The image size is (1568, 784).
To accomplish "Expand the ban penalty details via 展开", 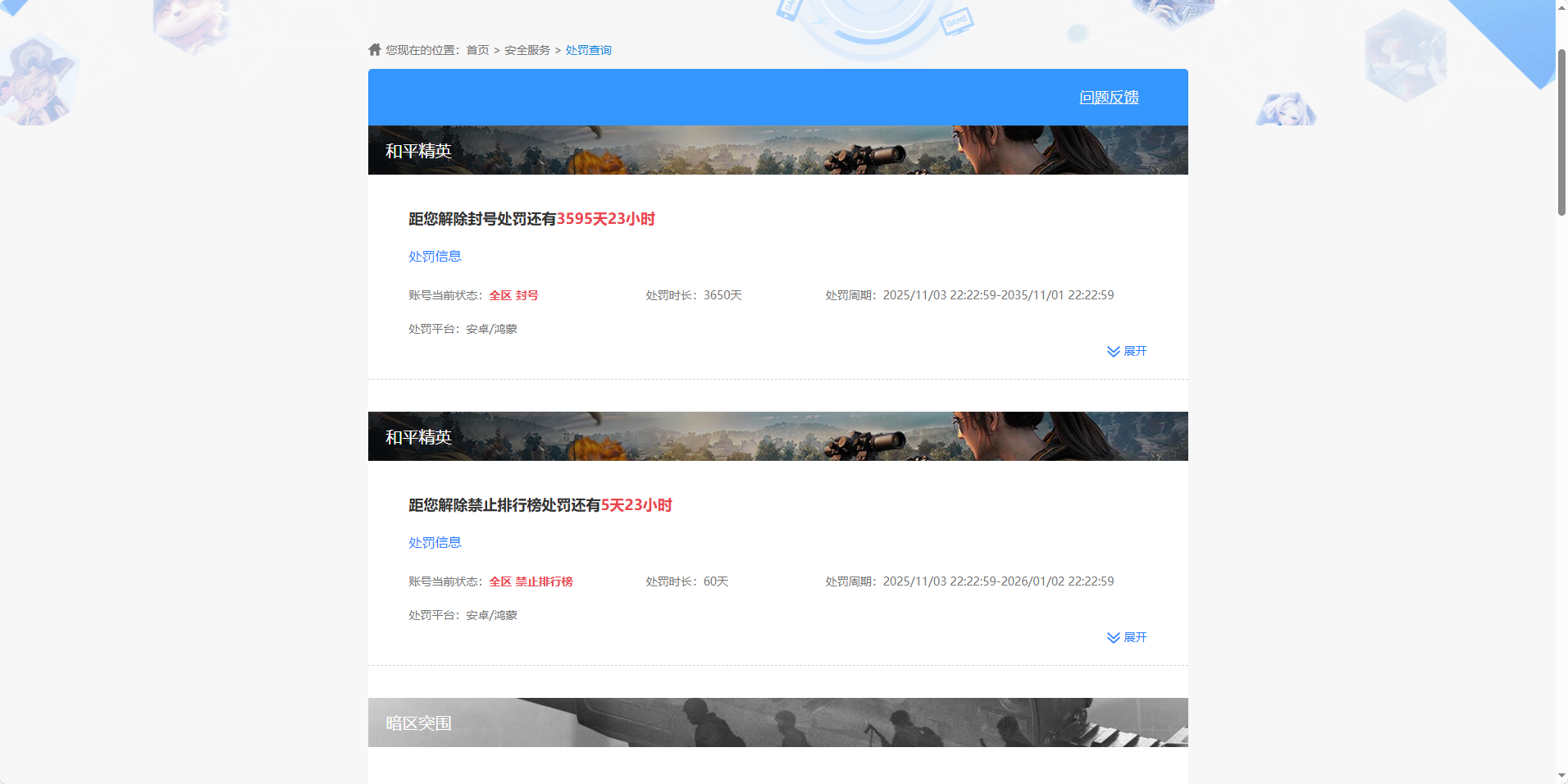I will 1135,351.
